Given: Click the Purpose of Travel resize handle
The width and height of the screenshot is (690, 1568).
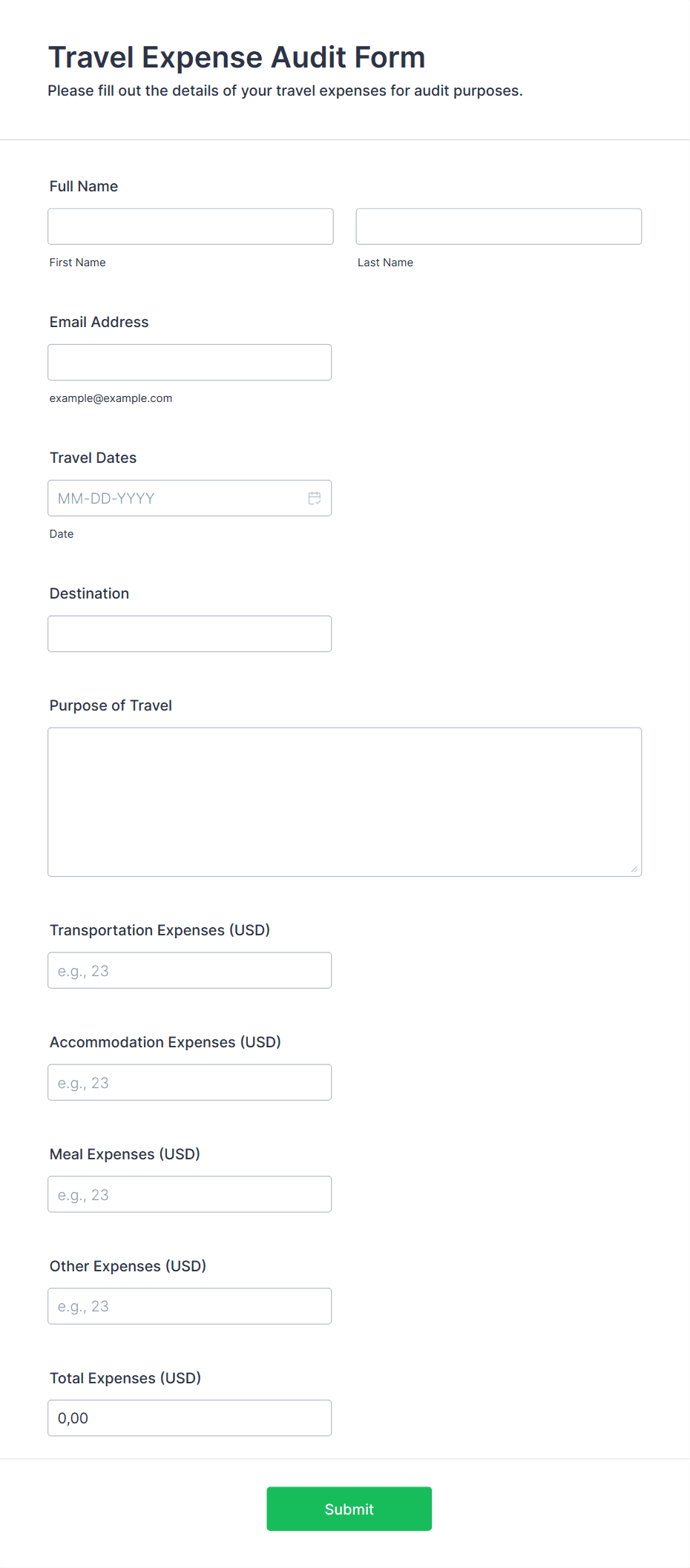Looking at the screenshot, I should [x=634, y=869].
